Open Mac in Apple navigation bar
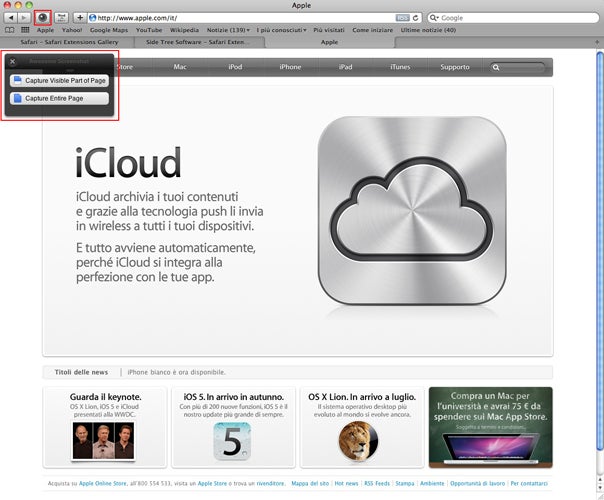 point(180,67)
